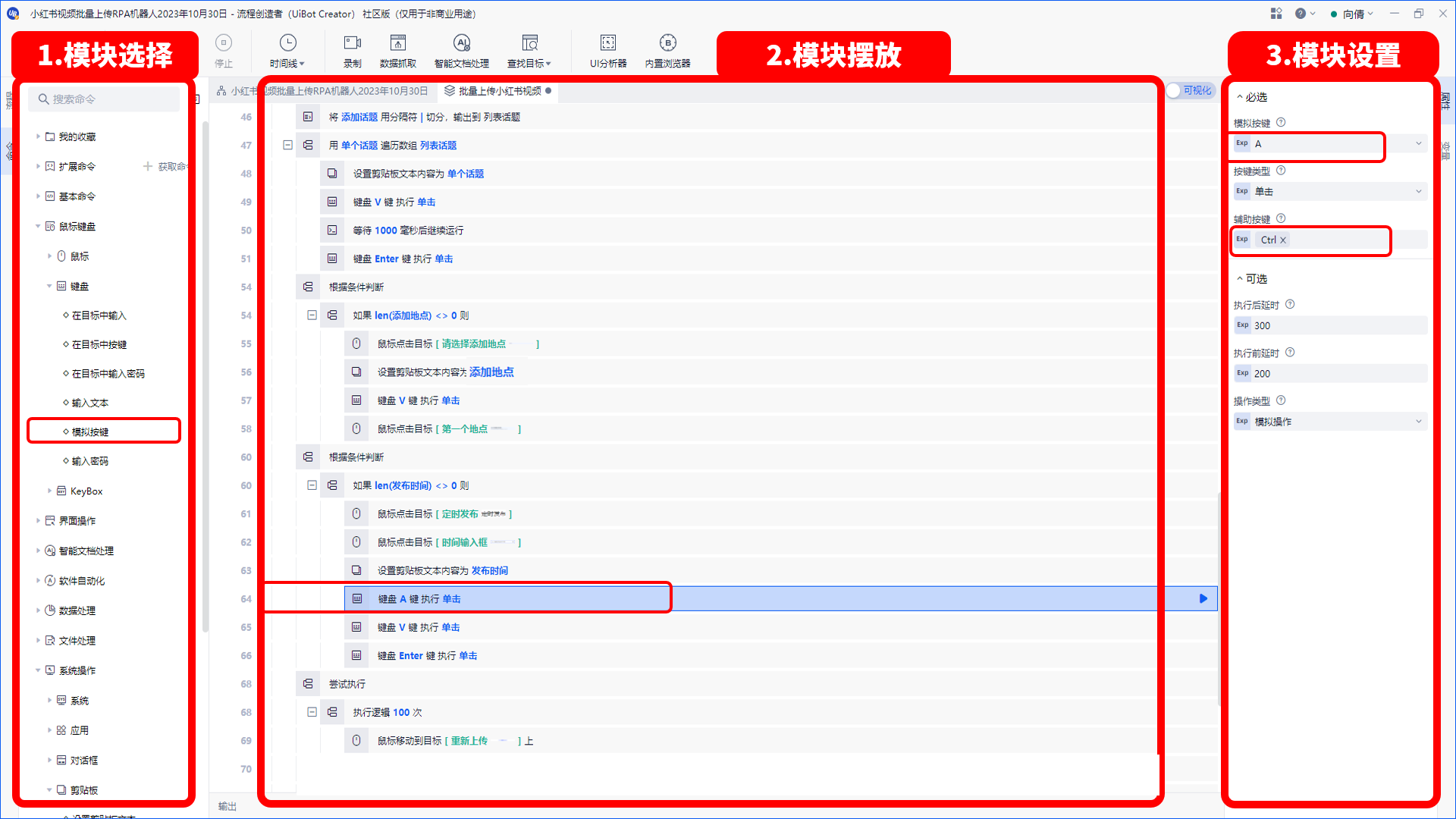The width and height of the screenshot is (1456, 819).
Task: Click the 执行后延时 field showing 300
Action: pos(1330,325)
